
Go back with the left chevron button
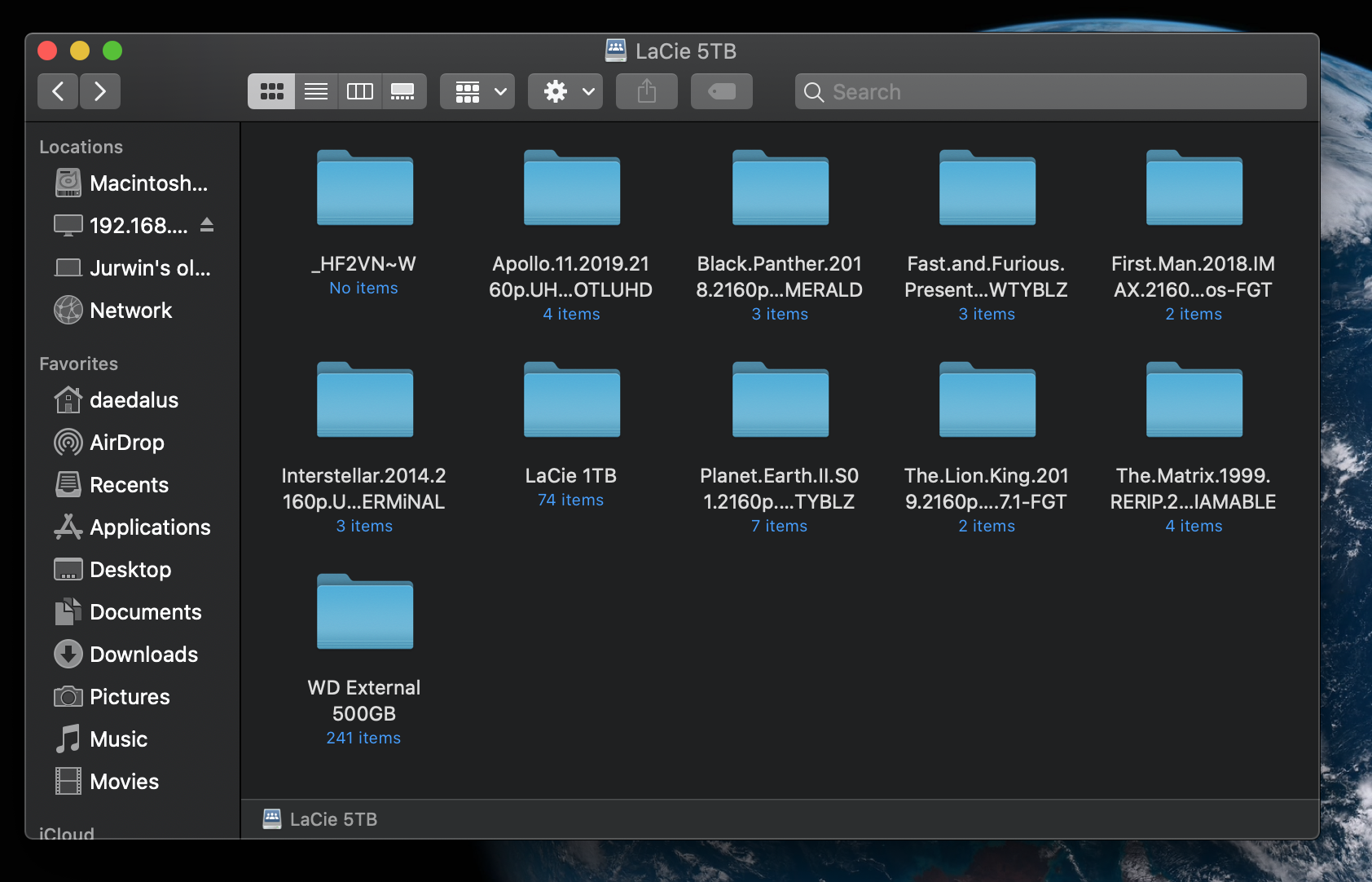58,91
